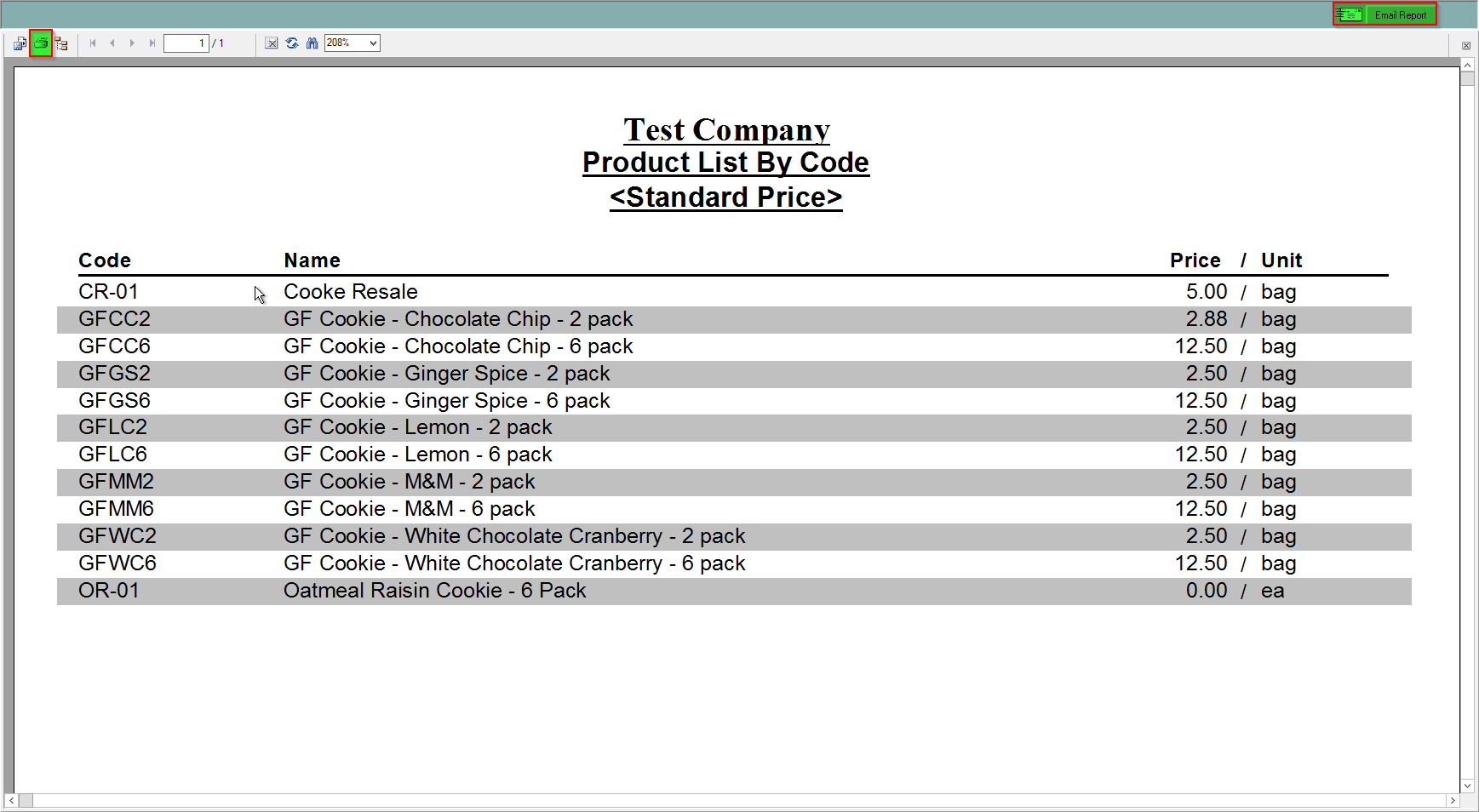Click Oatmeal Raisin Cookie - 6 Pack
The image size is (1479, 812).
coord(435,591)
